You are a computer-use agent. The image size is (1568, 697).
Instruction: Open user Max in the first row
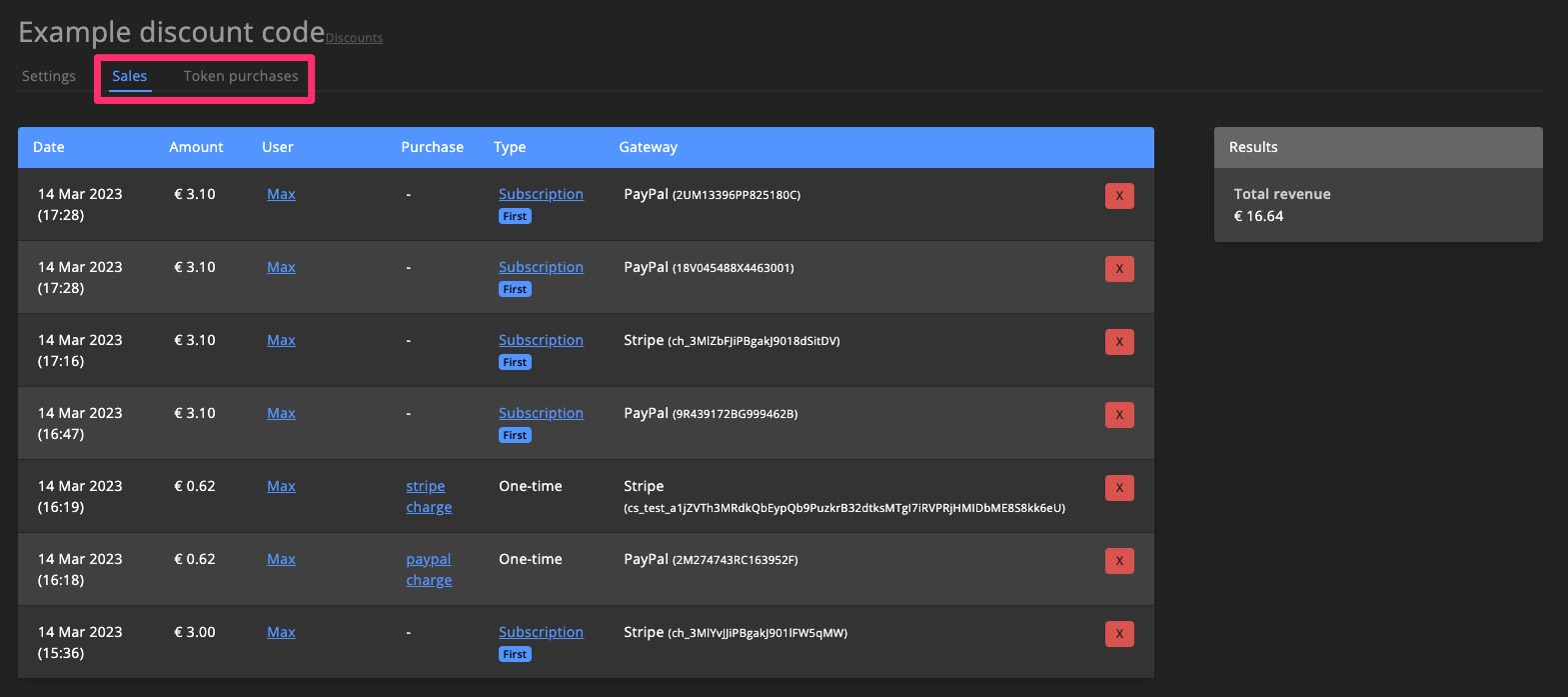(x=281, y=194)
